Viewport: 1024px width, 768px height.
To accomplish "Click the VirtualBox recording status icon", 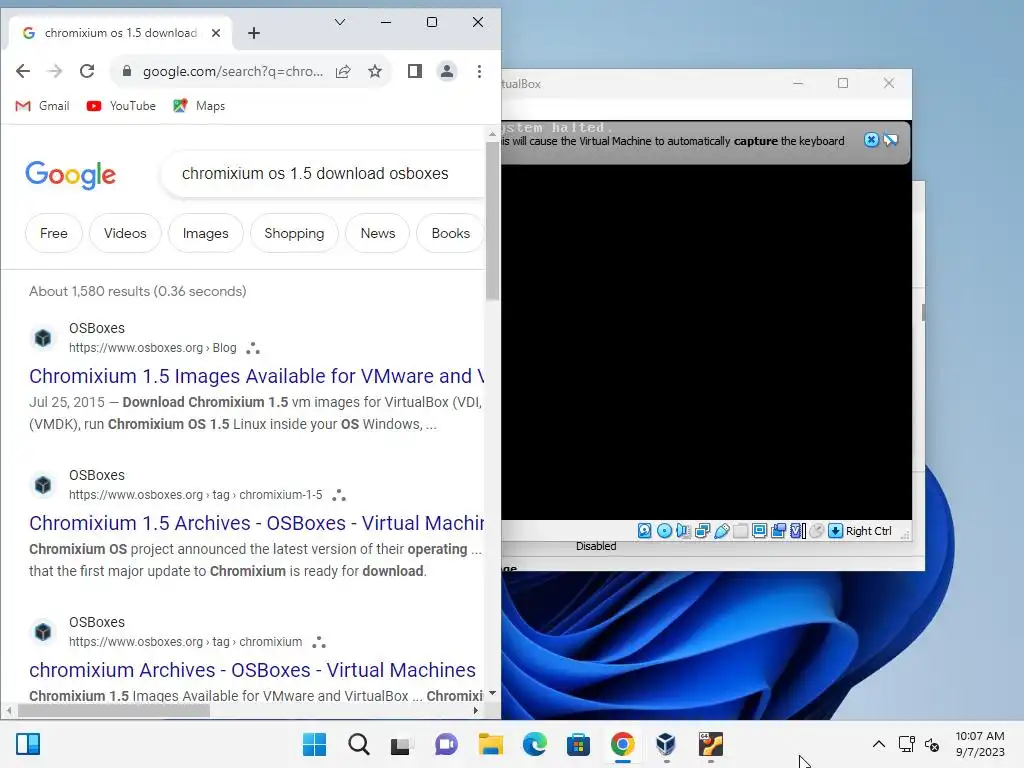I will pos(778,531).
